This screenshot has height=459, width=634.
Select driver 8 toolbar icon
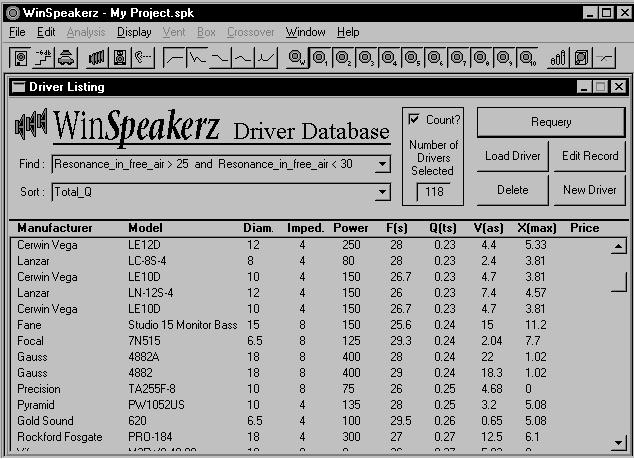pyautogui.click(x=481, y=58)
